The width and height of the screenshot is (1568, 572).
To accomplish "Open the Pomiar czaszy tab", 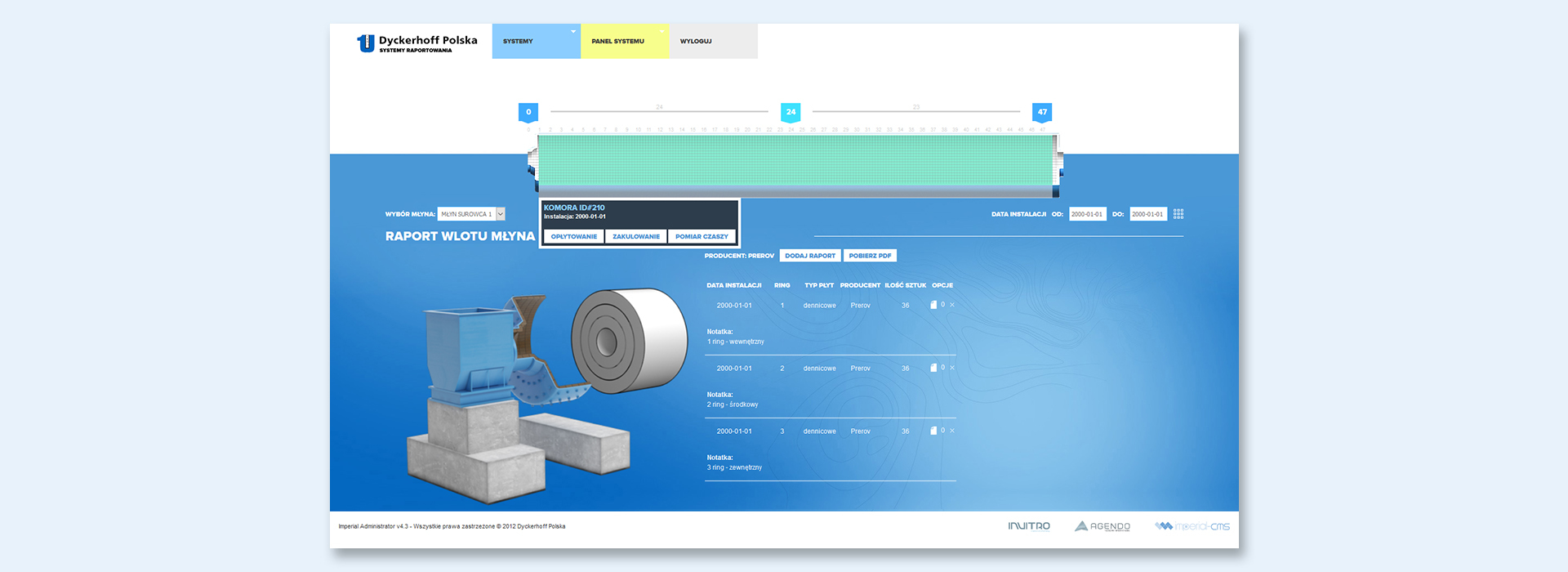I will coord(702,236).
